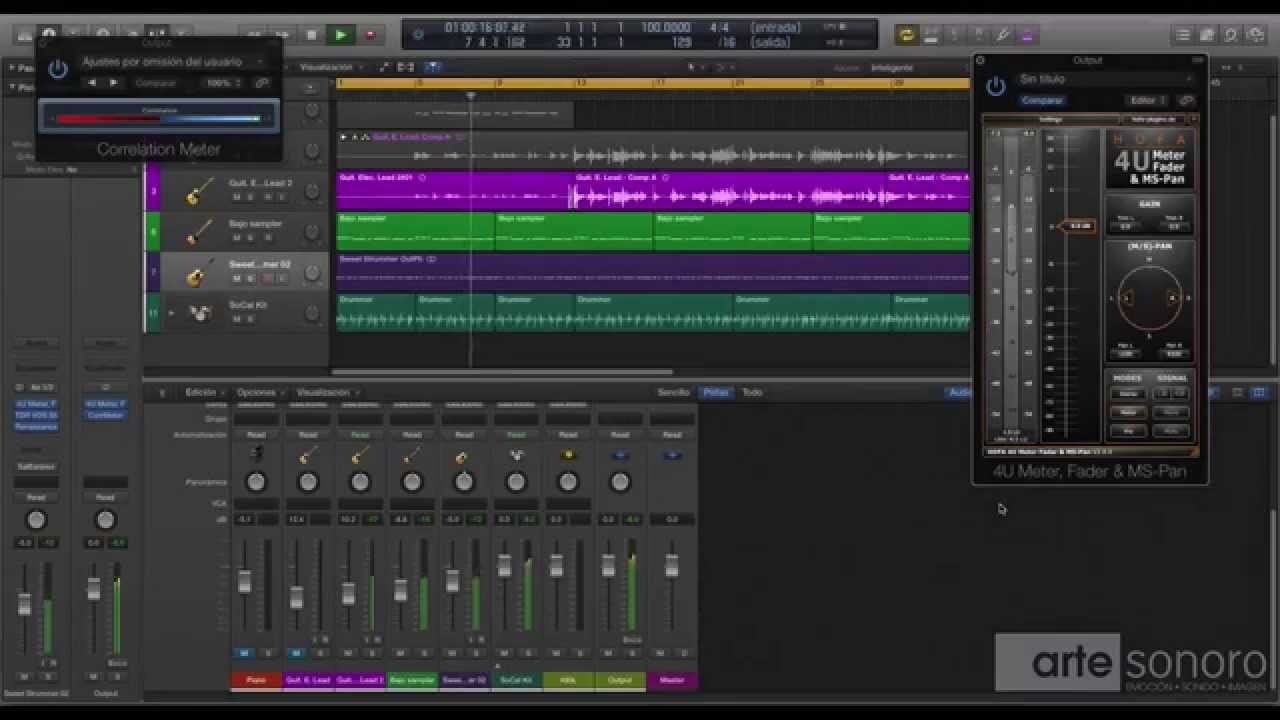Image resolution: width=1280 pixels, height=720 pixels.
Task: Open the mixer Edición menu
Action: click(x=204, y=393)
